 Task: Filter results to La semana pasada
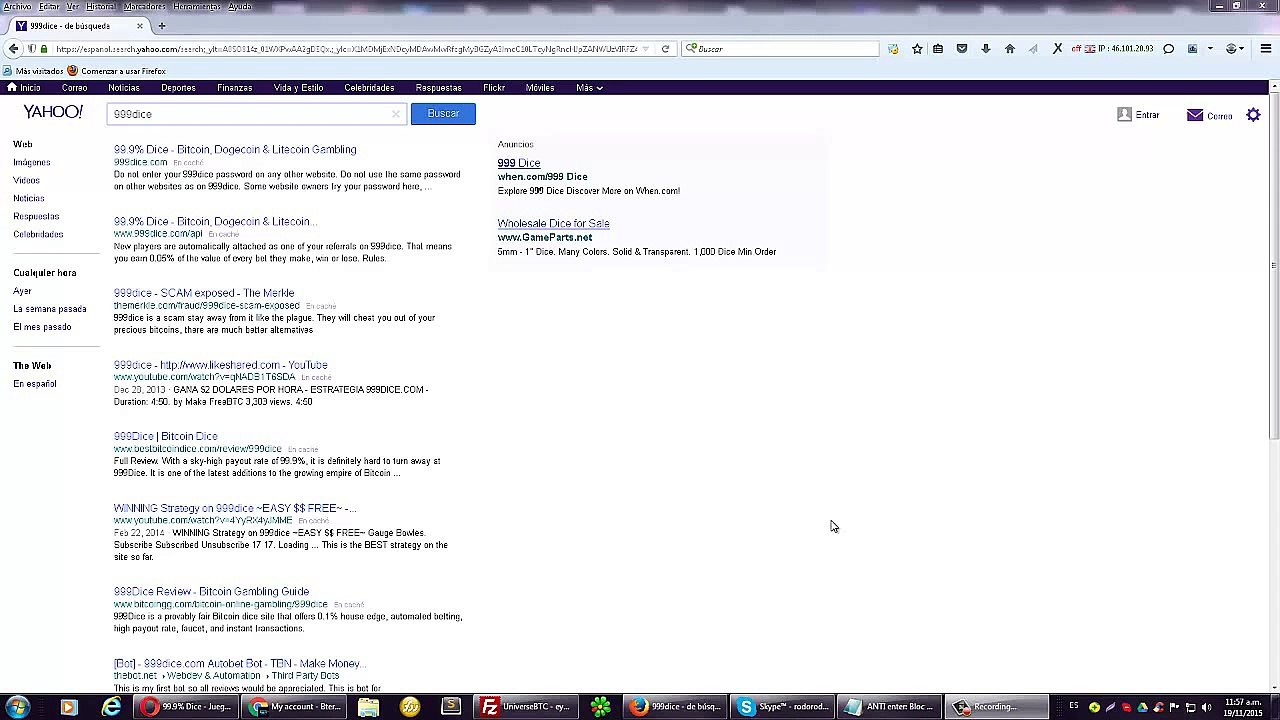point(50,309)
